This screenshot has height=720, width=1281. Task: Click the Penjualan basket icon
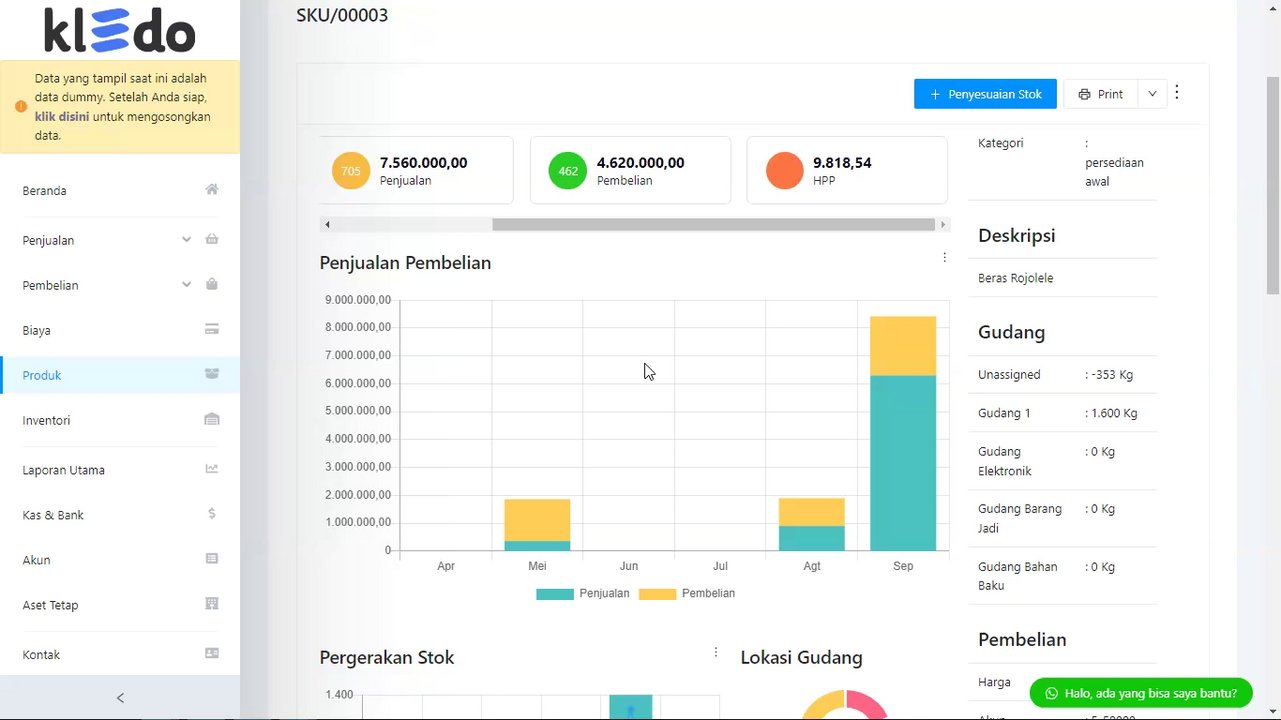point(212,239)
